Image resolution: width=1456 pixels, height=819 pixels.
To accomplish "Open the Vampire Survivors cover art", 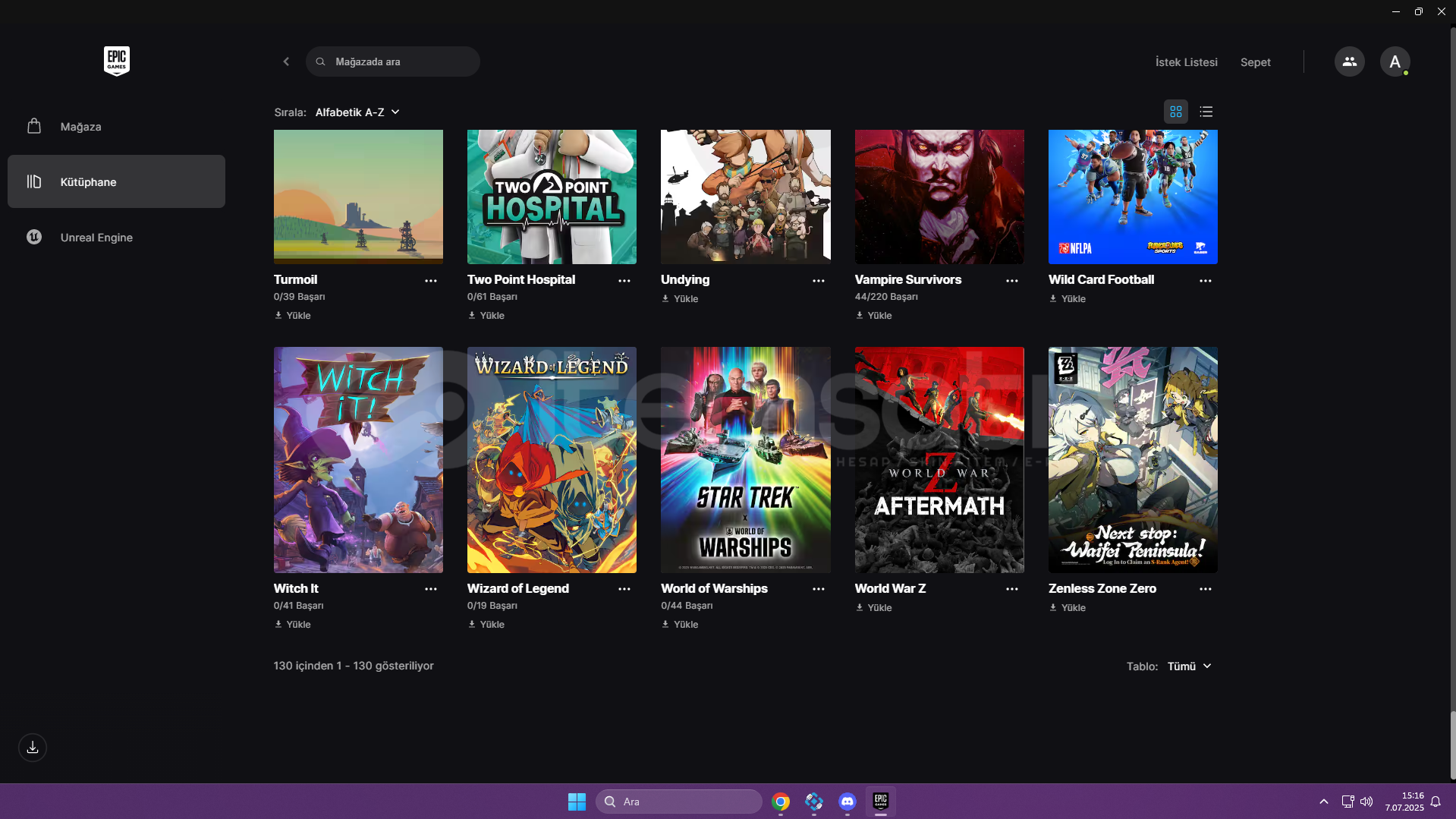I will pyautogui.click(x=939, y=197).
